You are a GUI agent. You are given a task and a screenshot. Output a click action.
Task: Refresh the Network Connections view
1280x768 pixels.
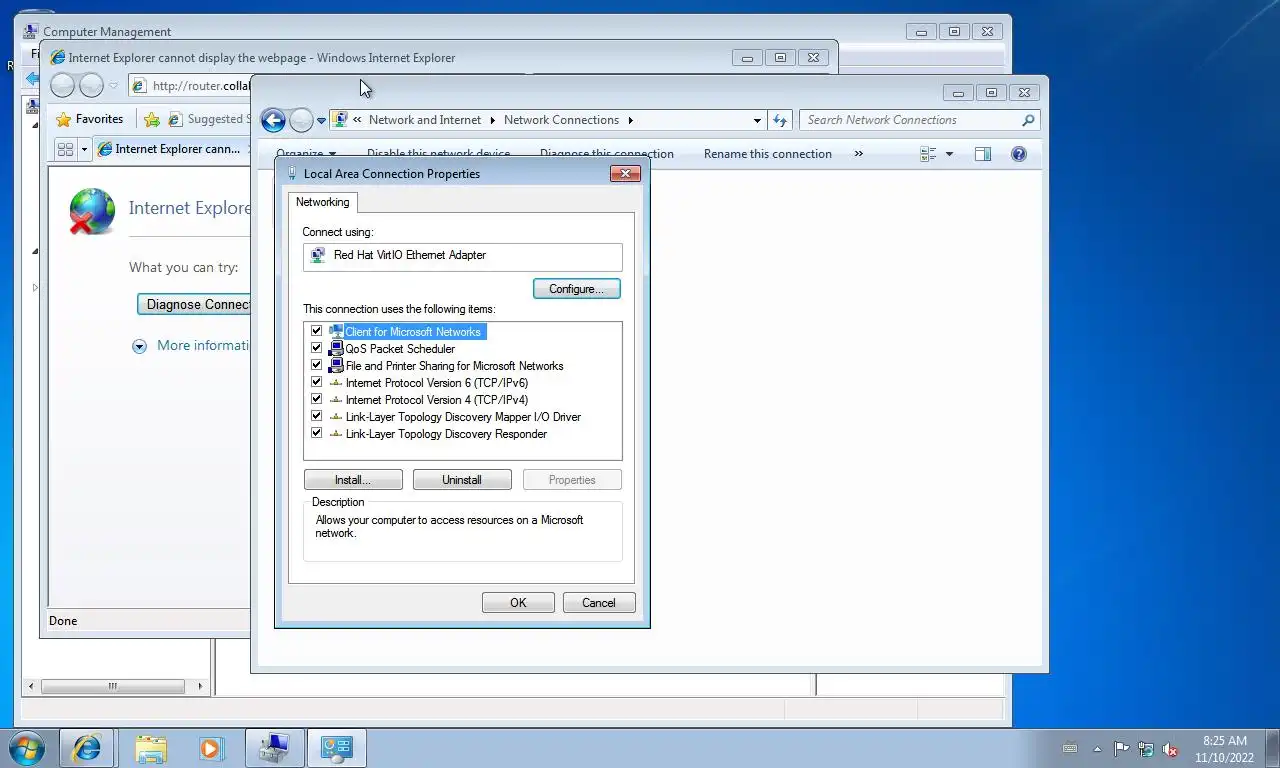point(780,120)
